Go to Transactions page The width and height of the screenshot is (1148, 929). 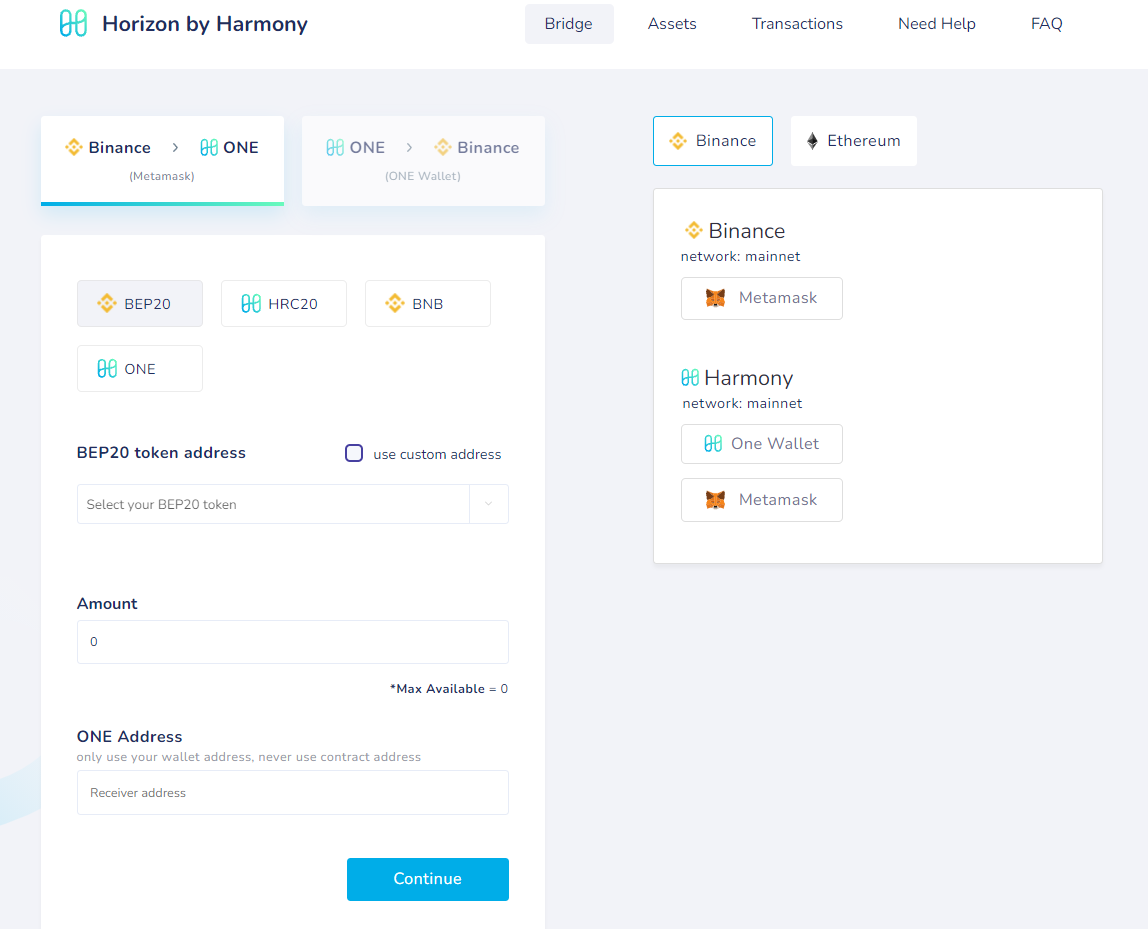click(x=797, y=23)
